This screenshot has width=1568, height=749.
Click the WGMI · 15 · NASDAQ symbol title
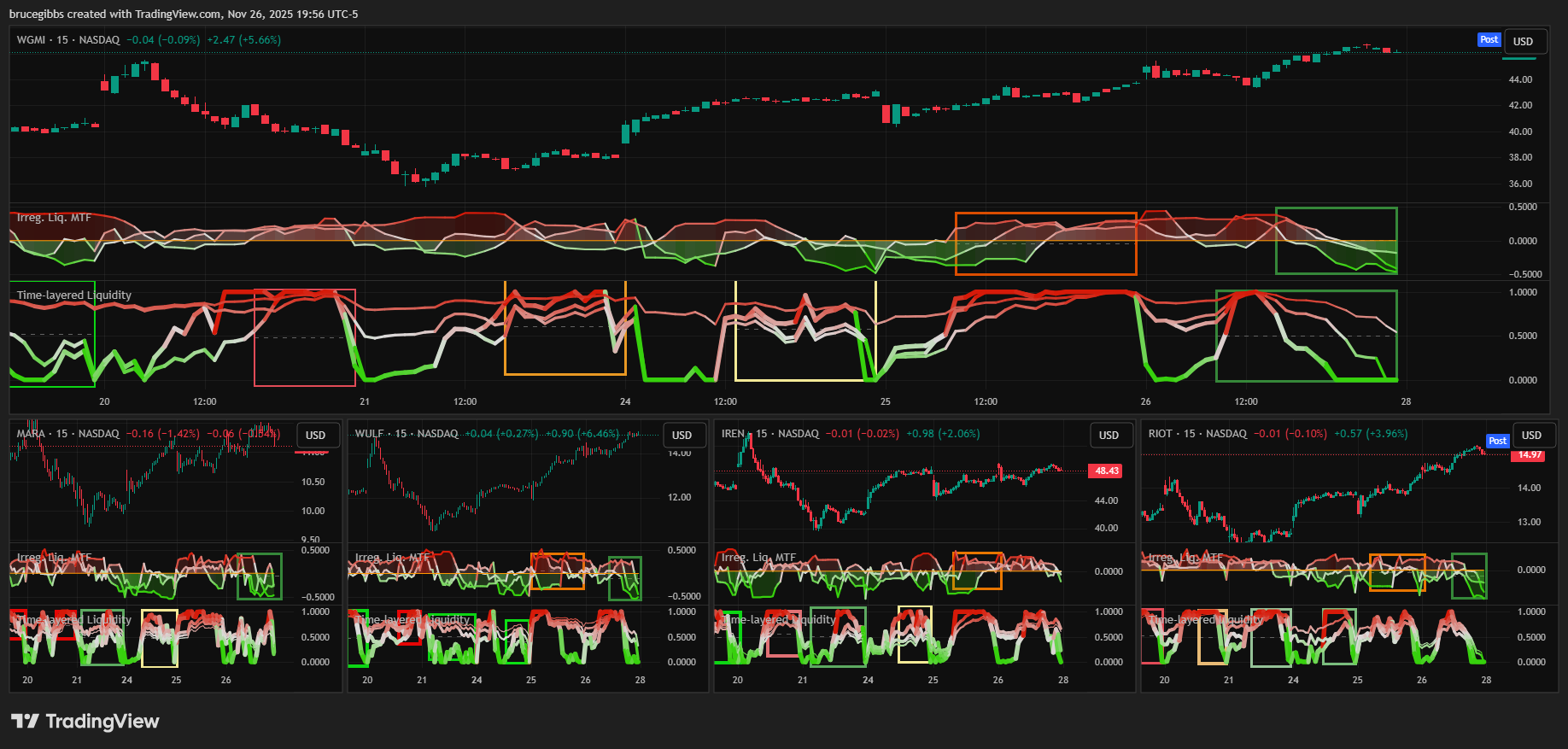pos(68,40)
